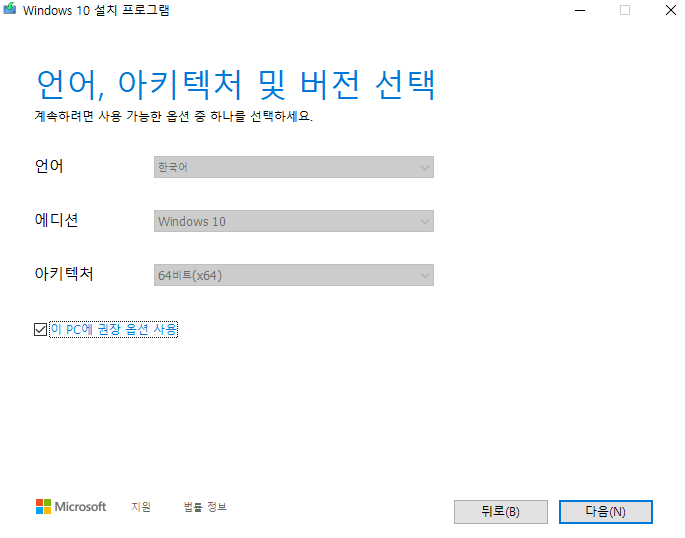The image size is (685, 538).
Task: Open the 언어 dropdown showing 한국어
Action: click(294, 167)
